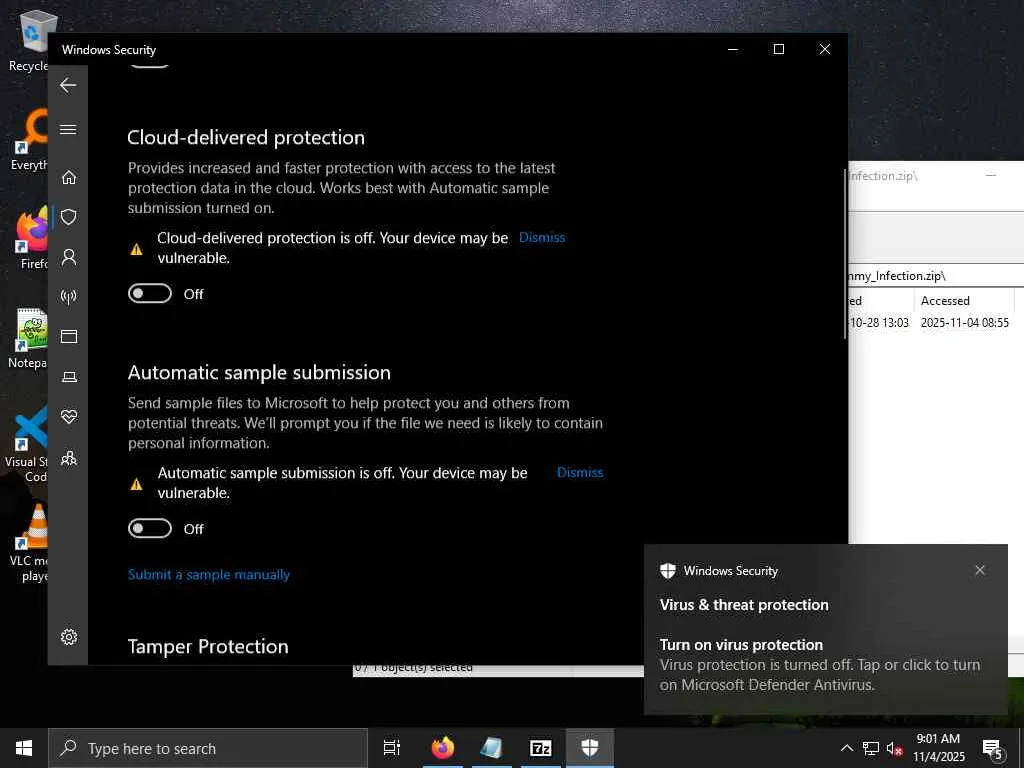Go back using the back arrow

pyautogui.click(x=68, y=85)
